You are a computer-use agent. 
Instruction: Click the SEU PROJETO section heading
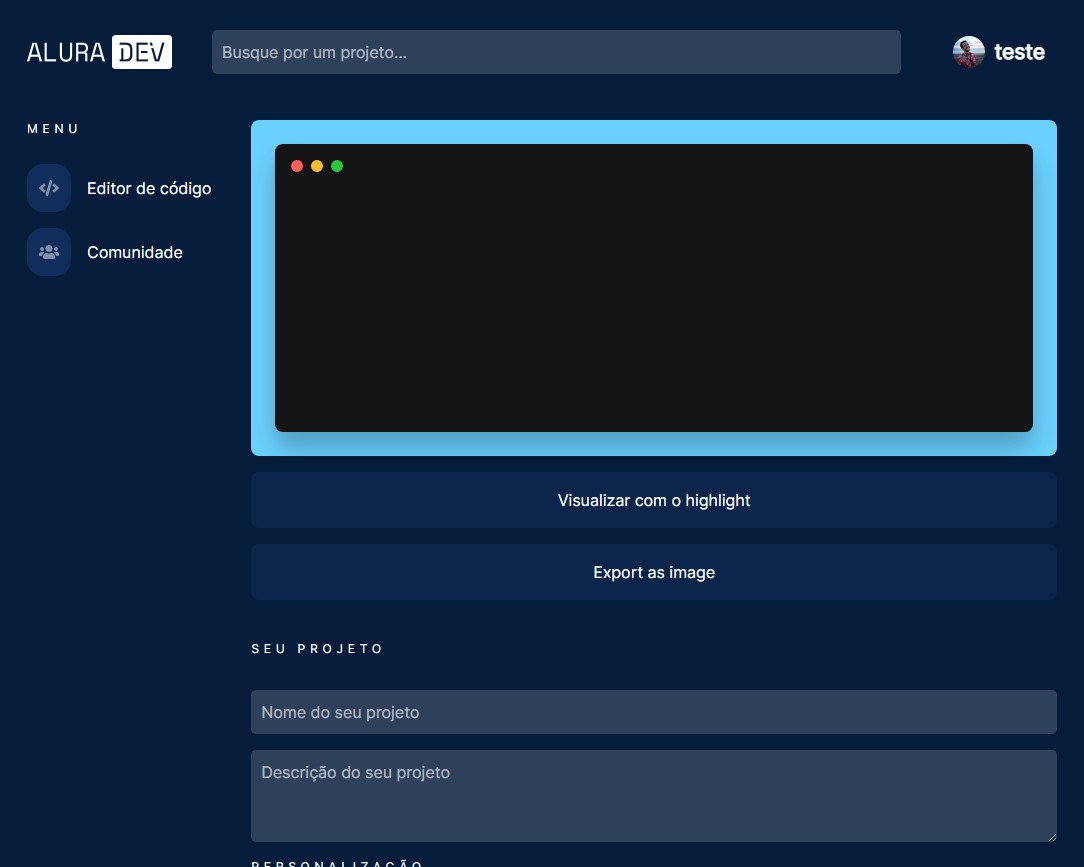pos(317,648)
